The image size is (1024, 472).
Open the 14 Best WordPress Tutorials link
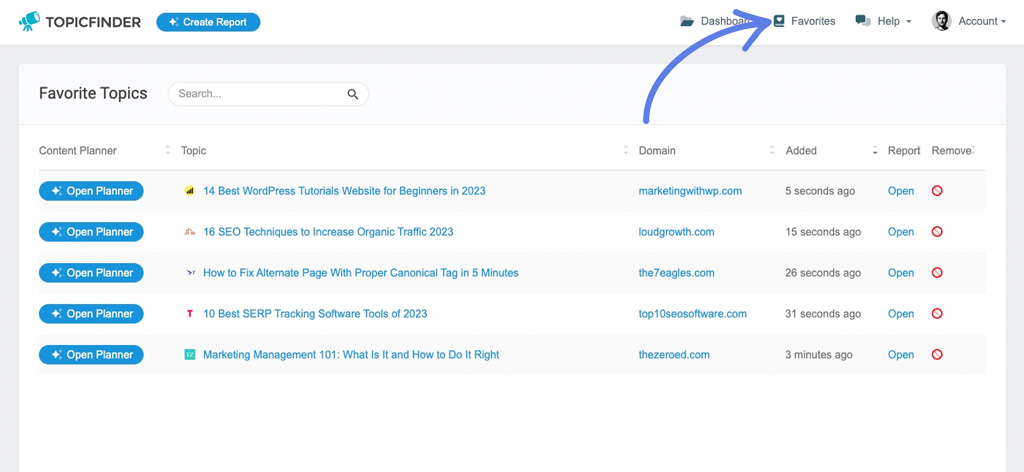[x=344, y=191]
